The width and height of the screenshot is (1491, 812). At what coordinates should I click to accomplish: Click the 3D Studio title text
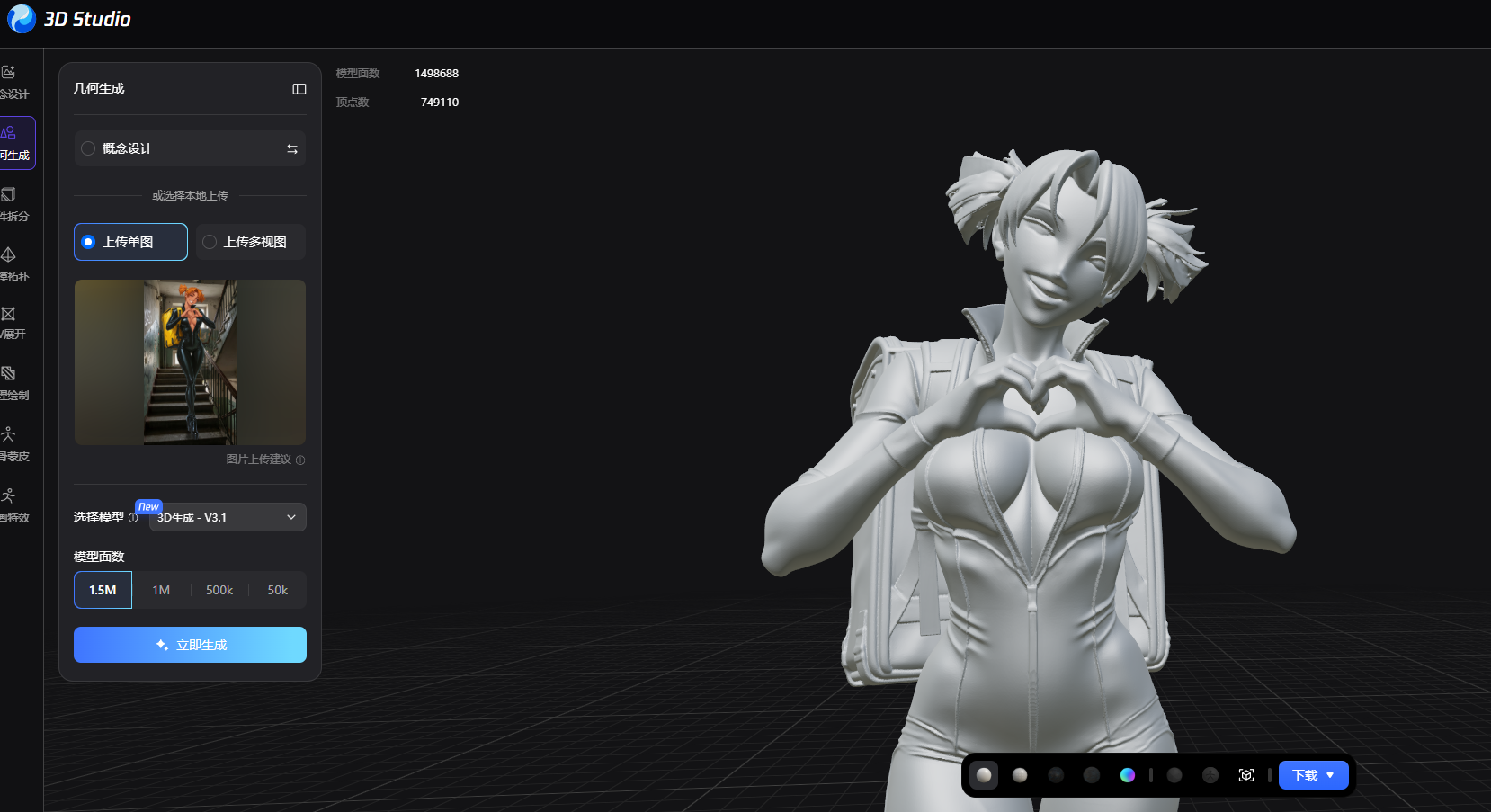[87, 19]
